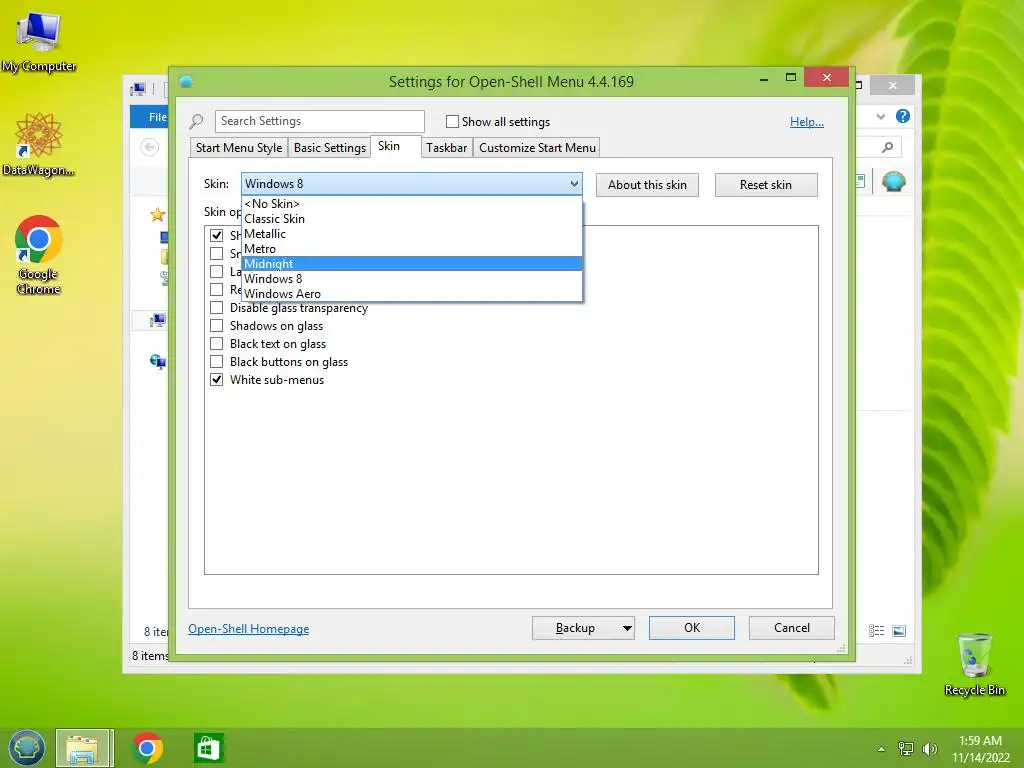Open File Explorer from the taskbar
The width and height of the screenshot is (1024, 768).
click(84, 748)
